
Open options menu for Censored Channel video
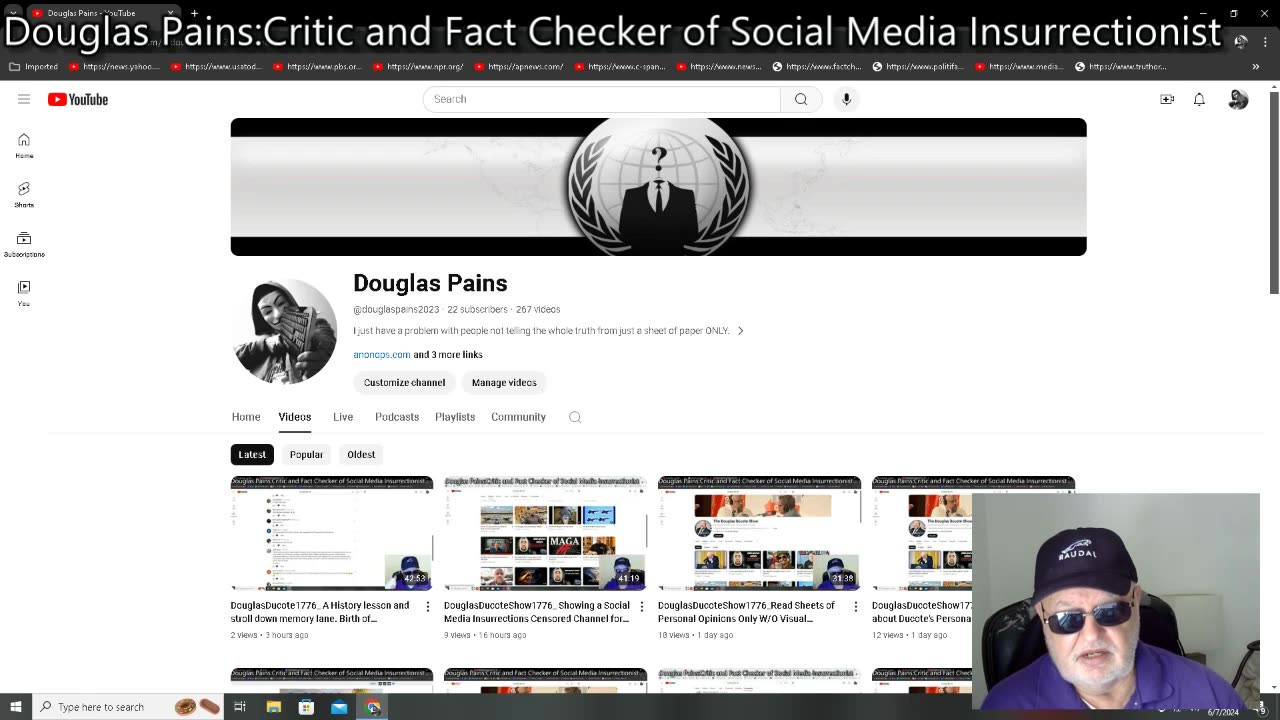pos(642,606)
